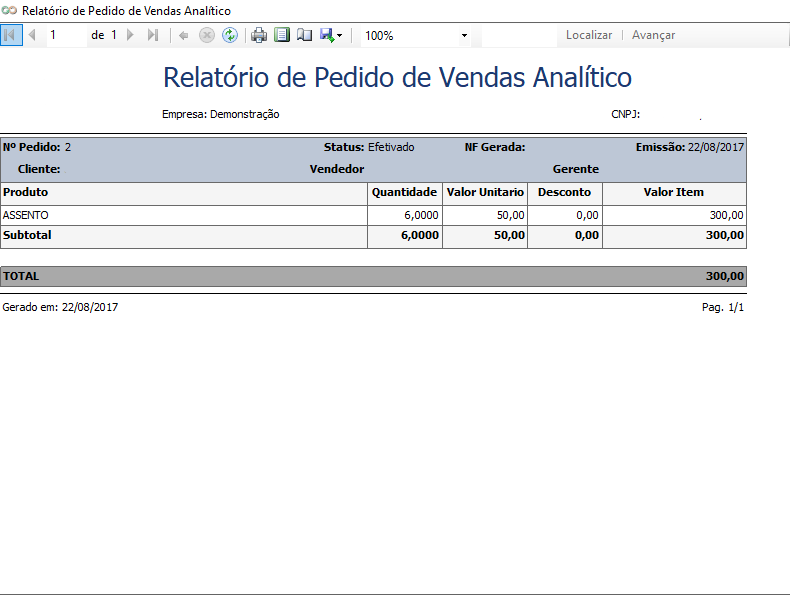The height and width of the screenshot is (595, 790).
Task: Switch to print layout view
Action: 282,35
